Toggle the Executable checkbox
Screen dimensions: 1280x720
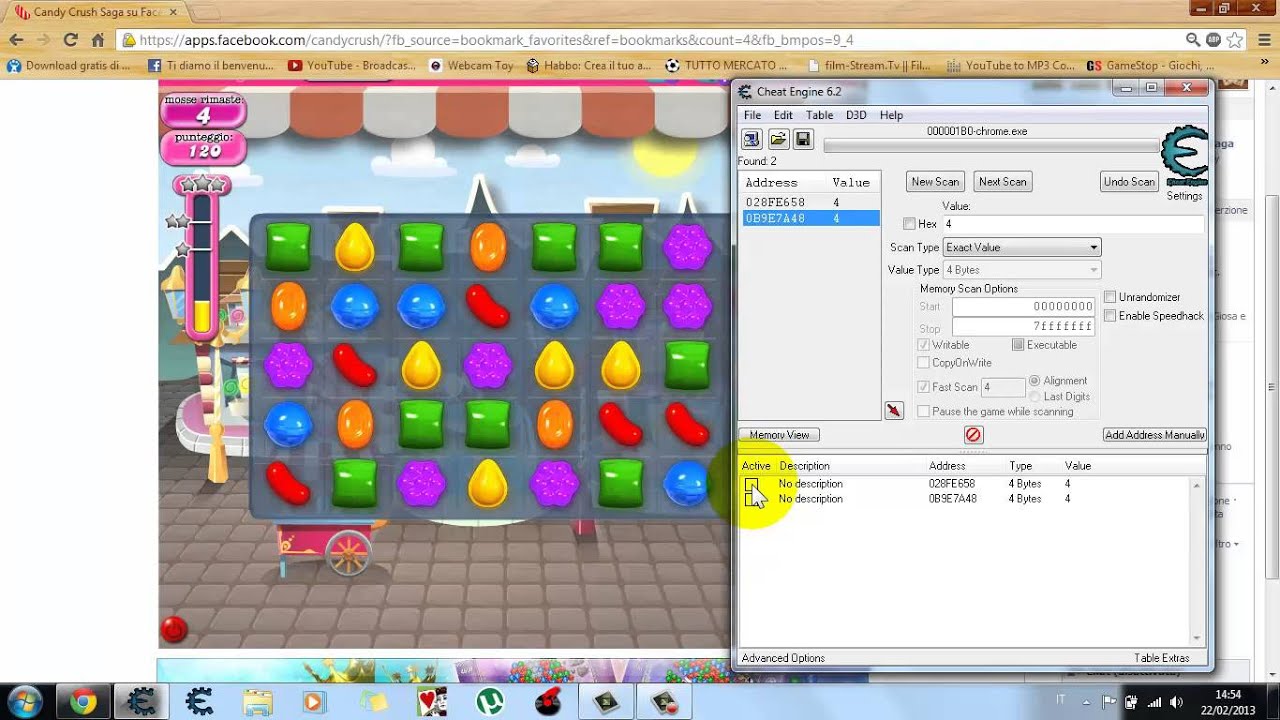coord(1018,345)
